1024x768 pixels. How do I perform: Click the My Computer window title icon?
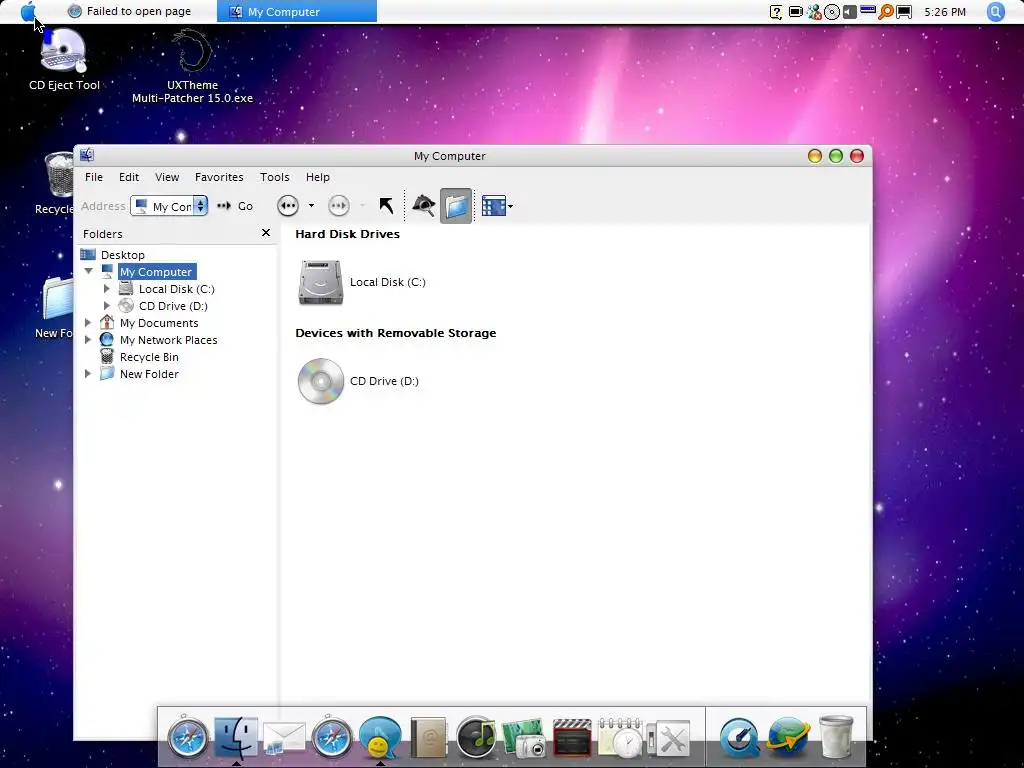(x=87, y=155)
